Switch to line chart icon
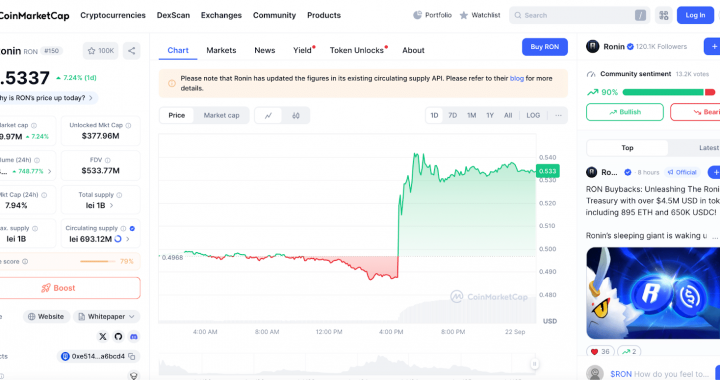The image size is (720, 380). point(268,115)
